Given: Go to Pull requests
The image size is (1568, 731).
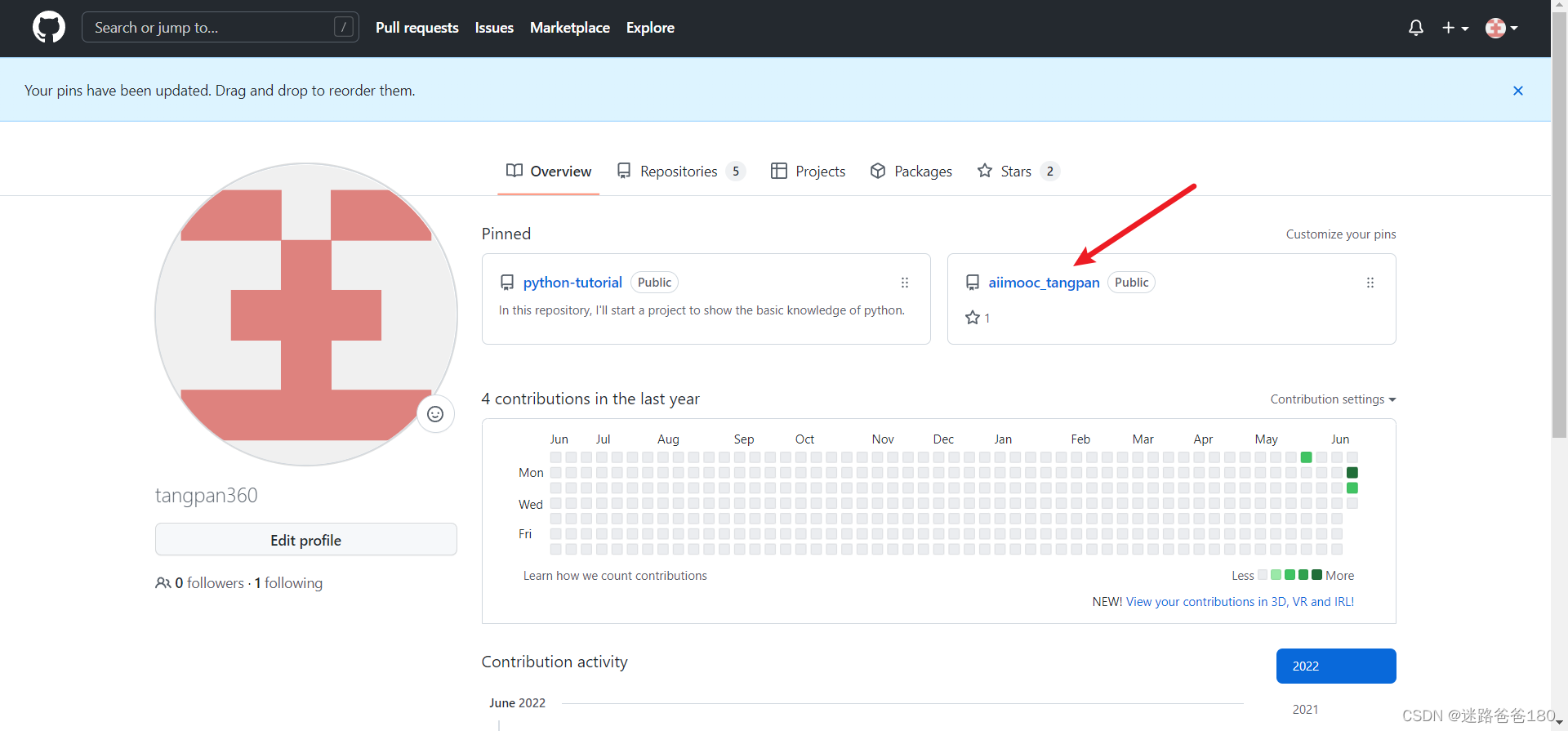Looking at the screenshot, I should (x=416, y=28).
